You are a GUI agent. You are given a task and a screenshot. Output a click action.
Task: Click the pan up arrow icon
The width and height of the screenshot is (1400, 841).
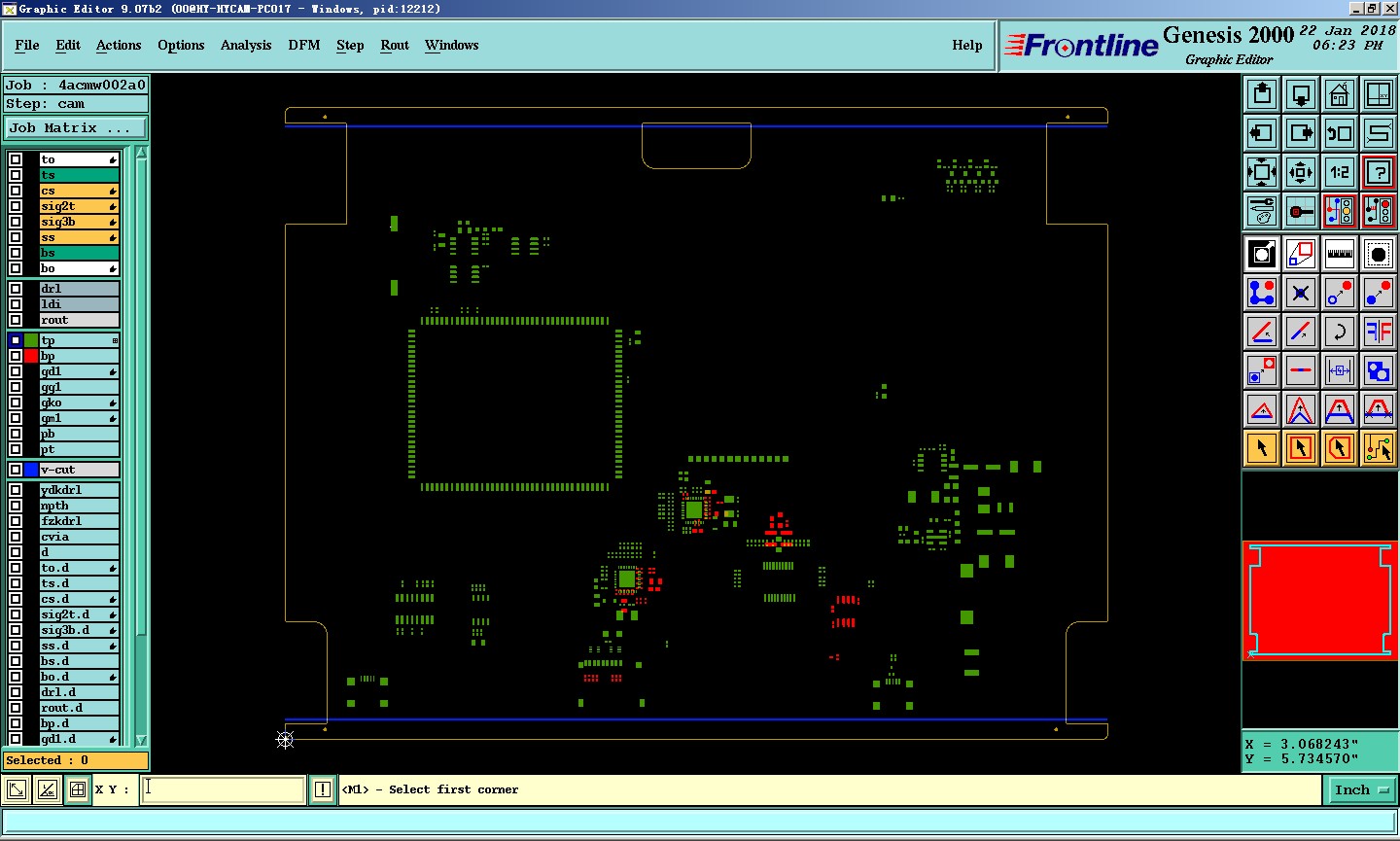pos(1262,94)
